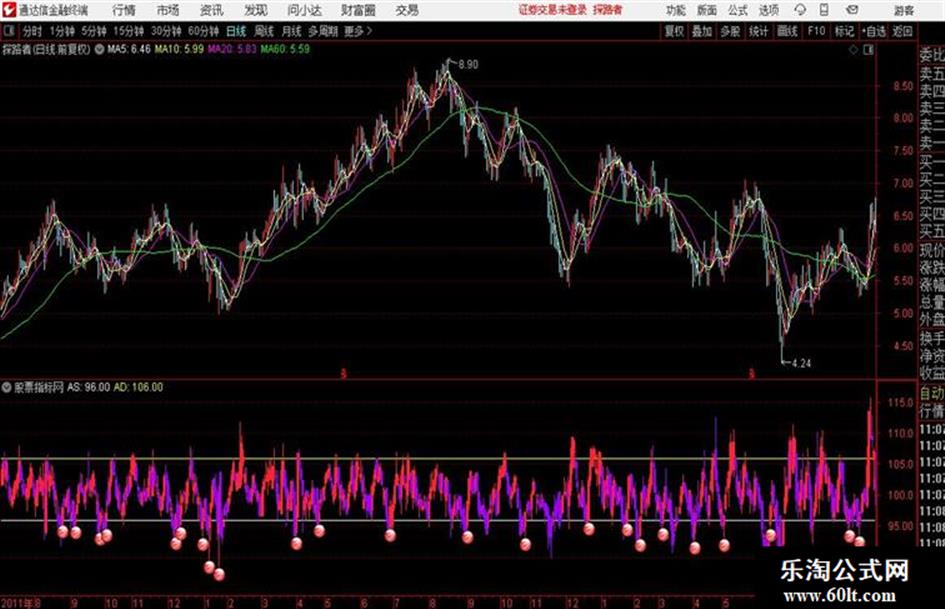The image size is (945, 609).
Task: Open the 多周期 multi-period view
Action: (x=323, y=31)
